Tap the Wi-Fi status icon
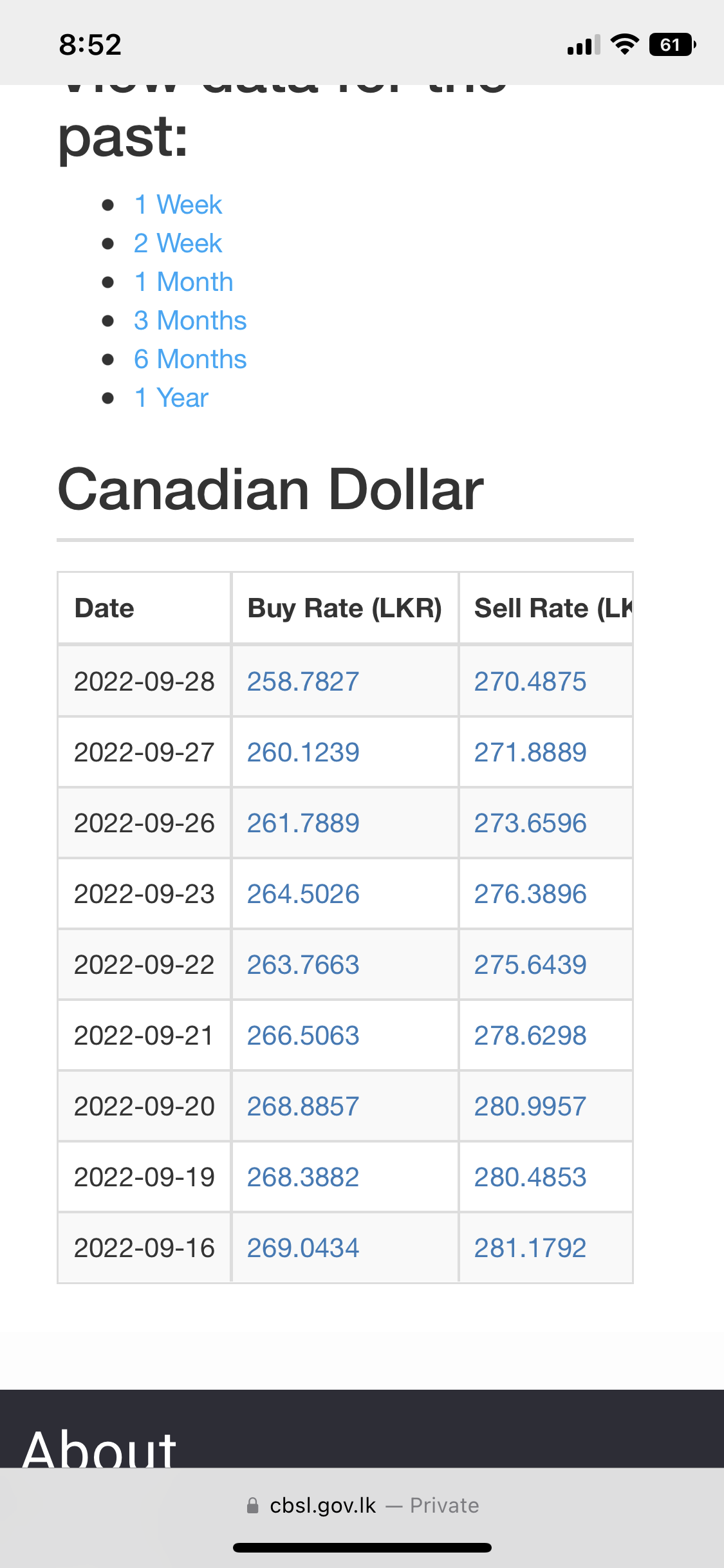This screenshot has width=724, height=1568. click(x=624, y=44)
